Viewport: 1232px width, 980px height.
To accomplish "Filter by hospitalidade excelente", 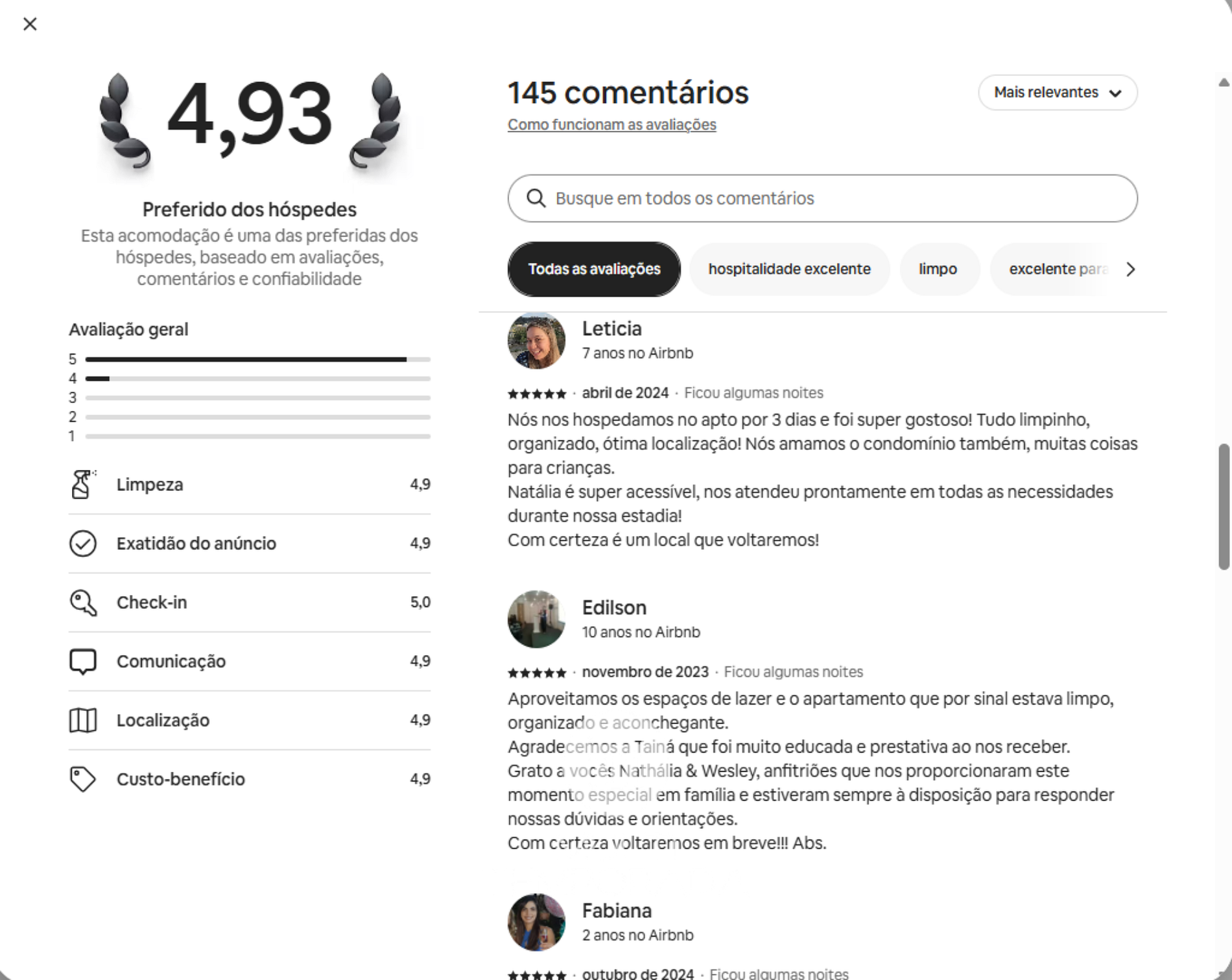I will pyautogui.click(x=788, y=269).
